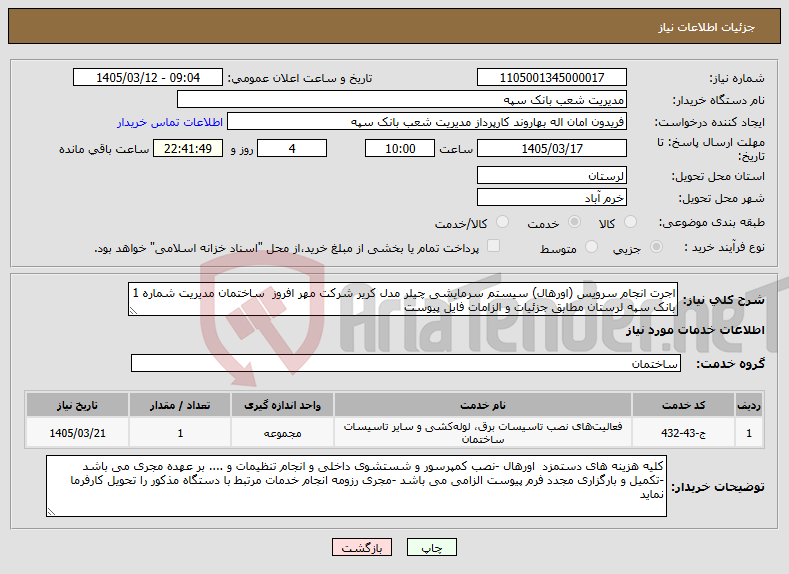Click the کد خدمت column header
This screenshot has height=574, width=789.
[x=683, y=405]
